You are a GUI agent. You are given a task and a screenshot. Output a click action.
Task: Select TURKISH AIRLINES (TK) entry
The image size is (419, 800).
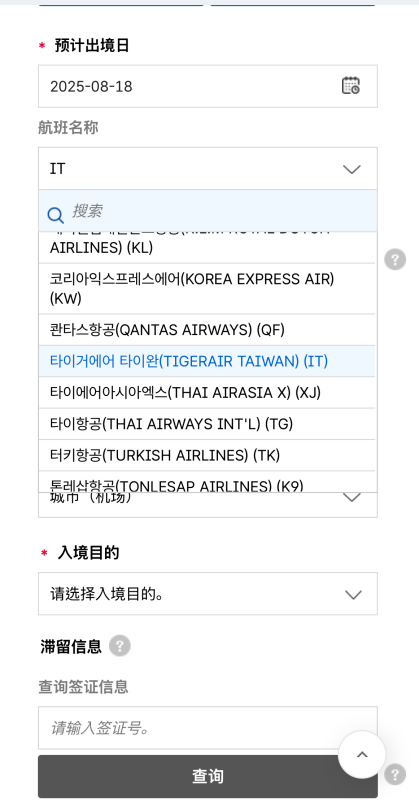207,455
